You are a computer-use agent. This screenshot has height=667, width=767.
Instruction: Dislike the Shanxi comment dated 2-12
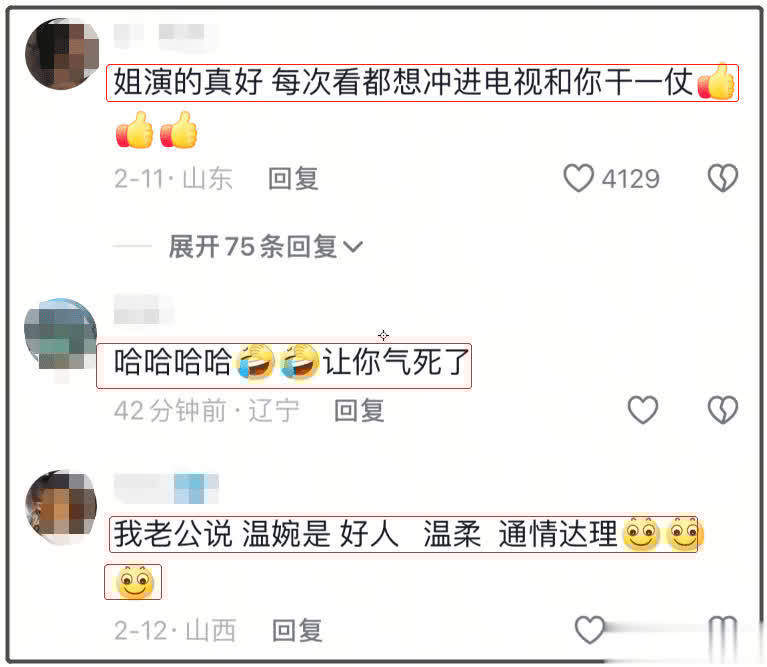click(722, 629)
